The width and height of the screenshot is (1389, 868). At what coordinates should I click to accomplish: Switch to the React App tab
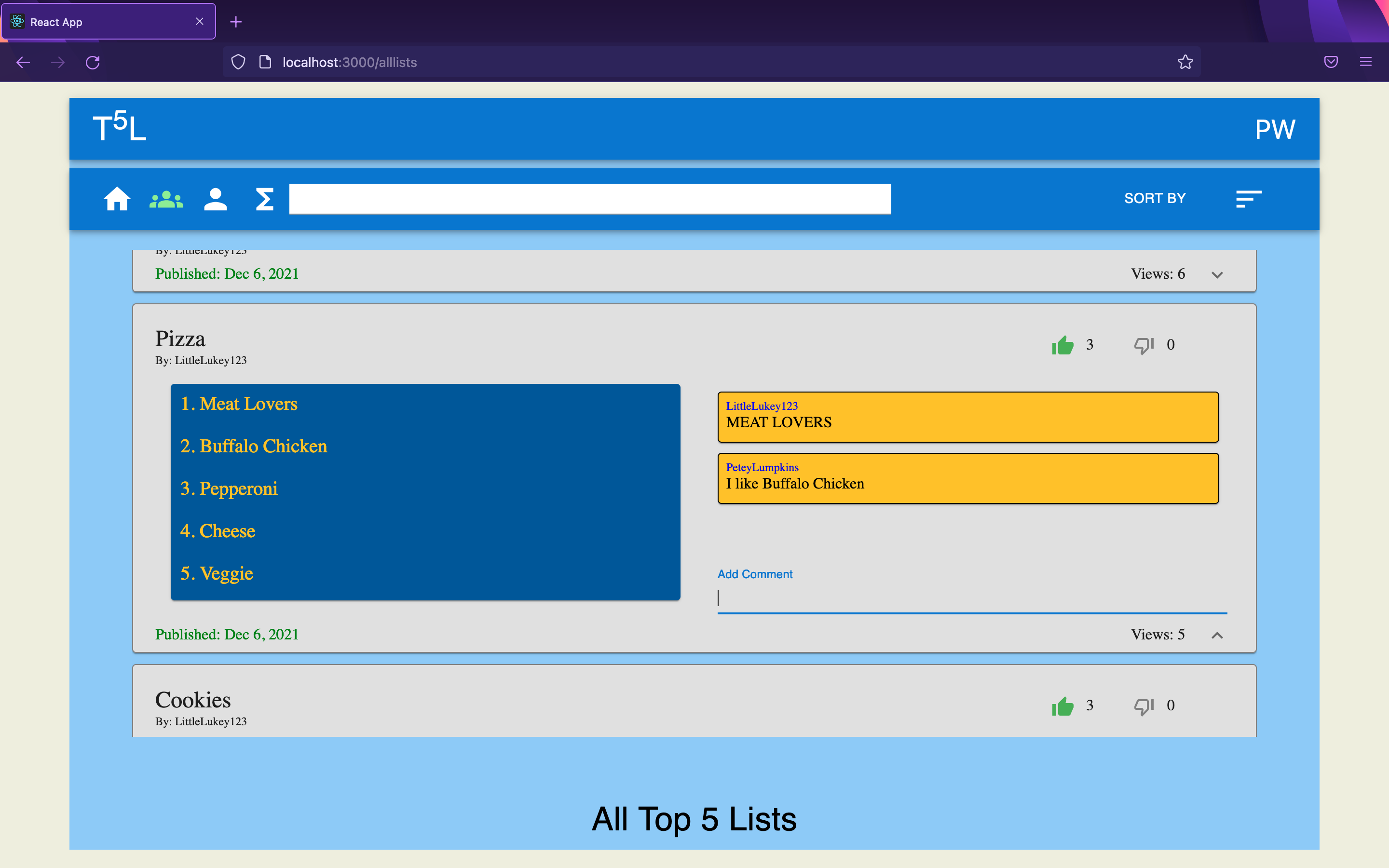pyautogui.click(x=109, y=22)
